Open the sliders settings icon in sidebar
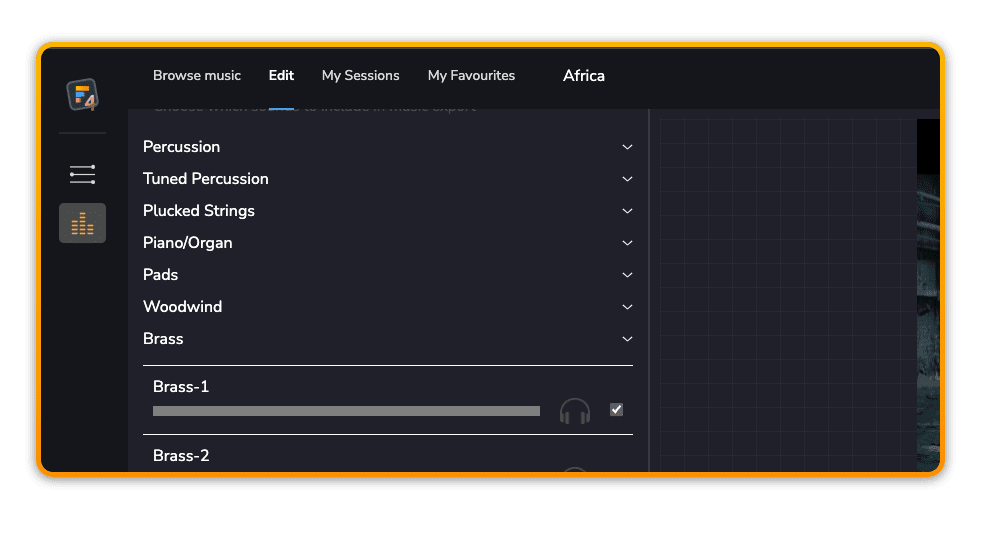The image size is (981, 534). [82, 175]
